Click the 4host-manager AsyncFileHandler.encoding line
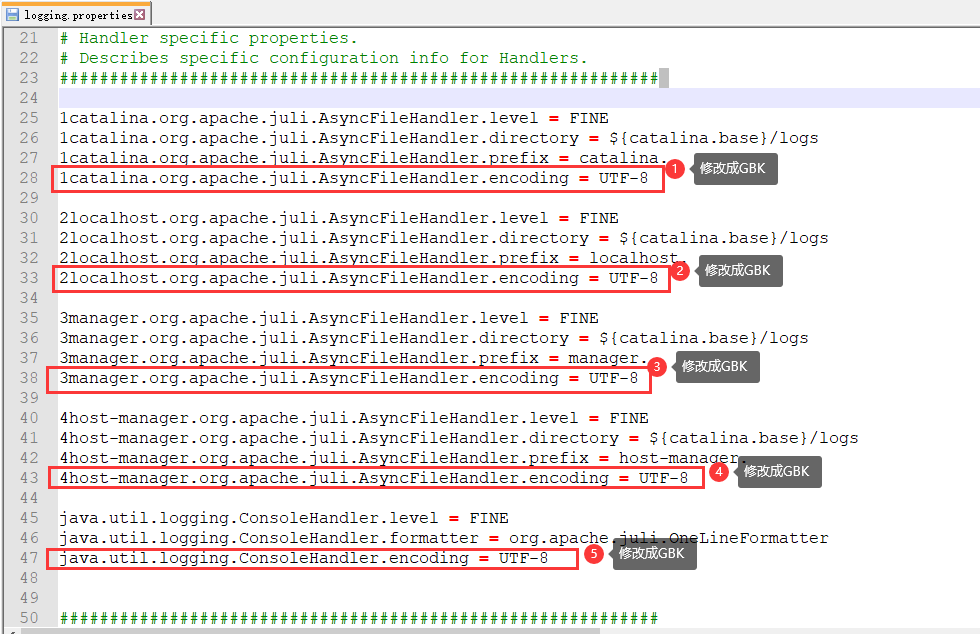This screenshot has height=634, width=980. click(x=374, y=478)
